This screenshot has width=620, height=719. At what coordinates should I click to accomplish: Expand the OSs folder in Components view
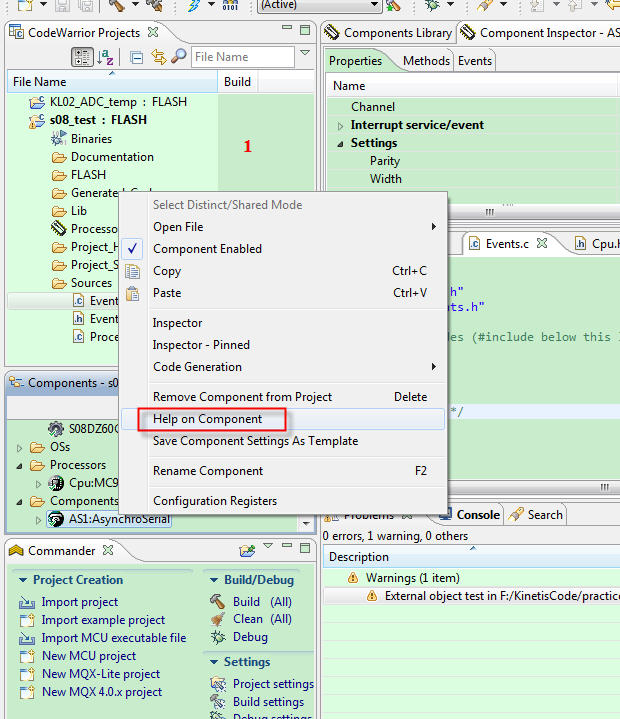coord(19,448)
